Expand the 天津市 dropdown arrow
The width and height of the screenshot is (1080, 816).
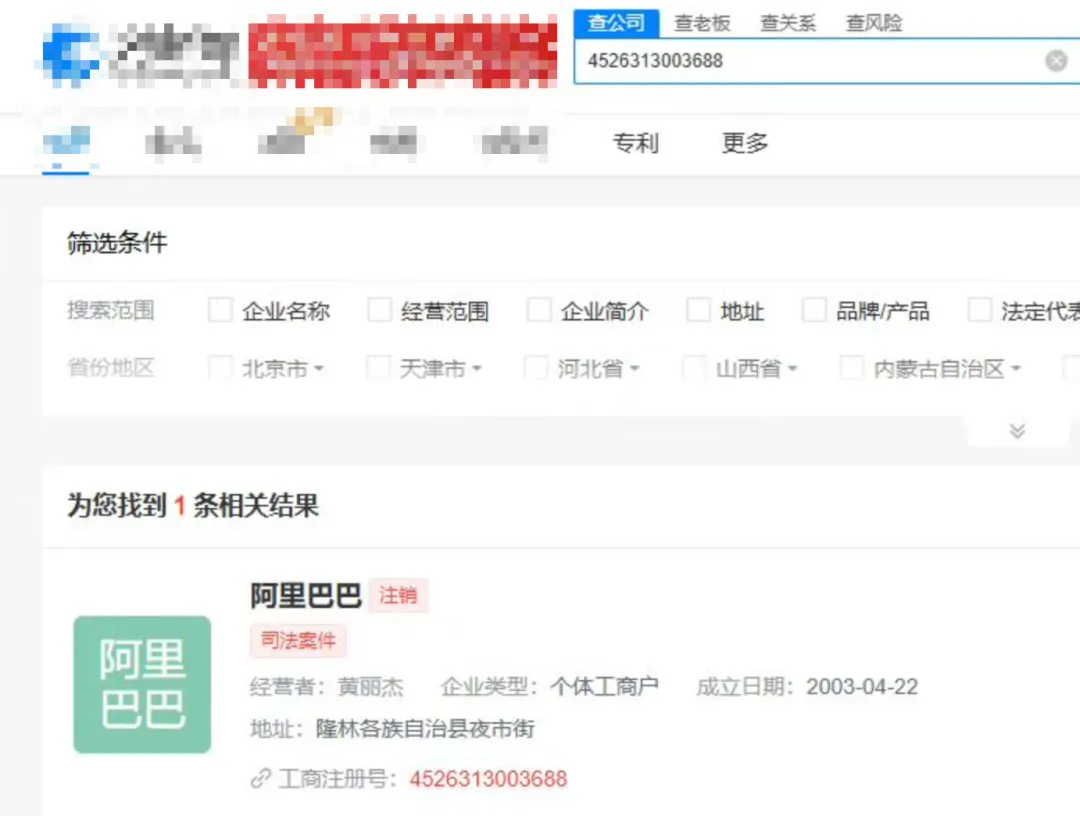pyautogui.click(x=477, y=369)
